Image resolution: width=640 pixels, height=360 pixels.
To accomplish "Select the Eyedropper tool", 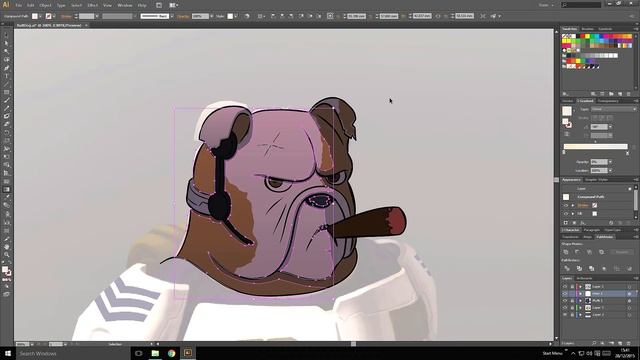I will click(7, 198).
